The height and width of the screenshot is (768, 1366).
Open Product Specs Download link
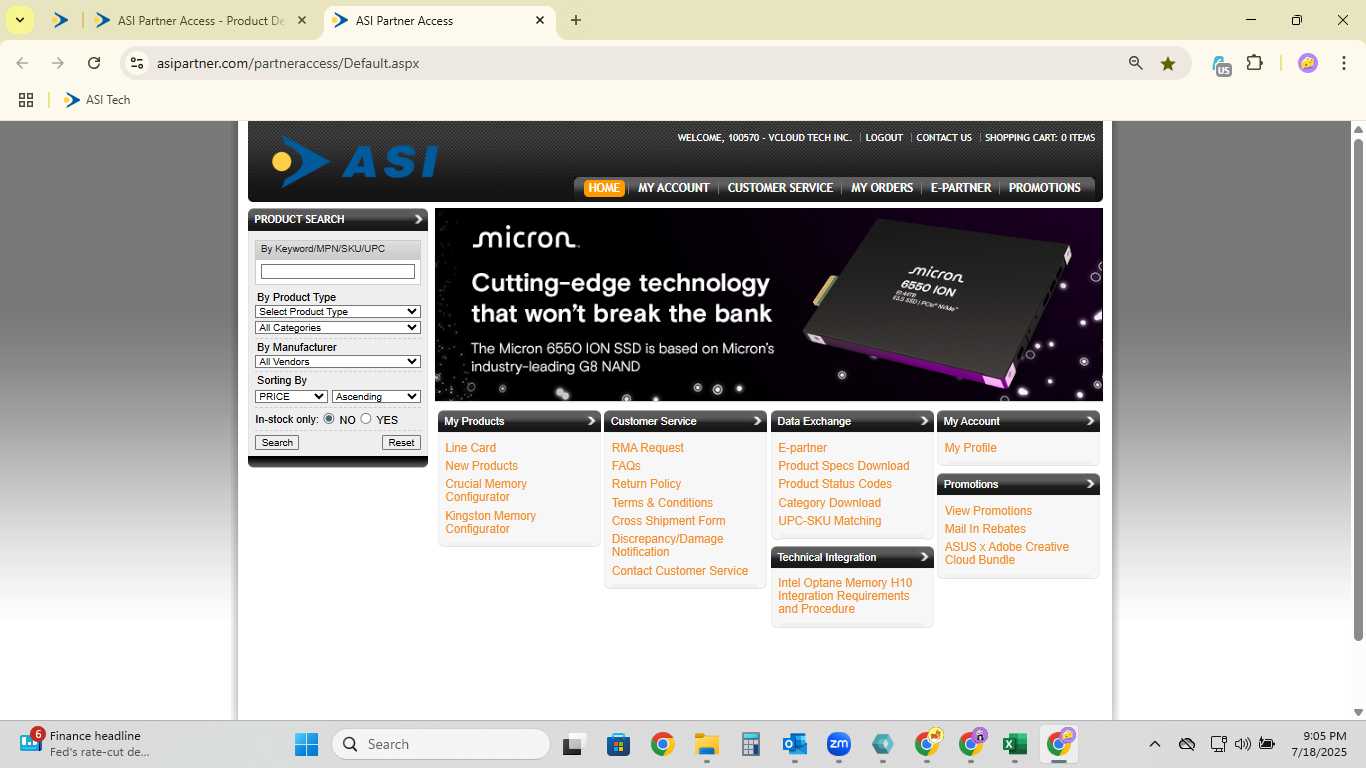844,466
